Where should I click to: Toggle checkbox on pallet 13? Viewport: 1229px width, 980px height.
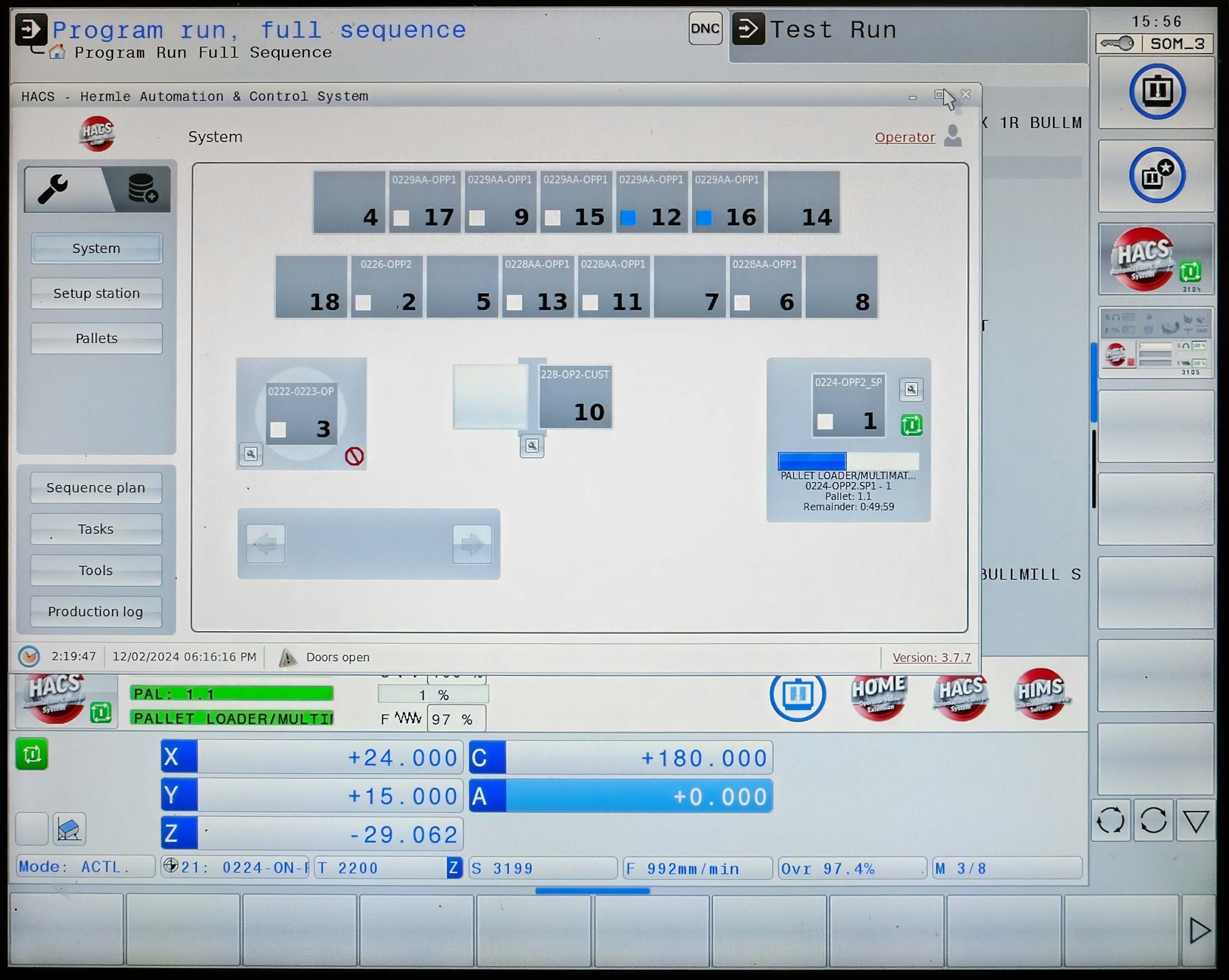[x=514, y=302]
